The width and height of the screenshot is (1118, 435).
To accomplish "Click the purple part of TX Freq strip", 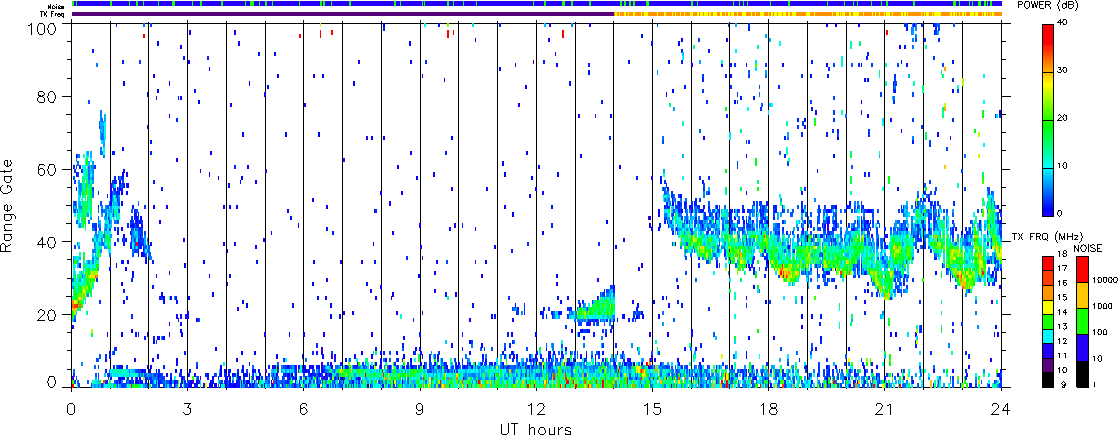I will 342,14.
